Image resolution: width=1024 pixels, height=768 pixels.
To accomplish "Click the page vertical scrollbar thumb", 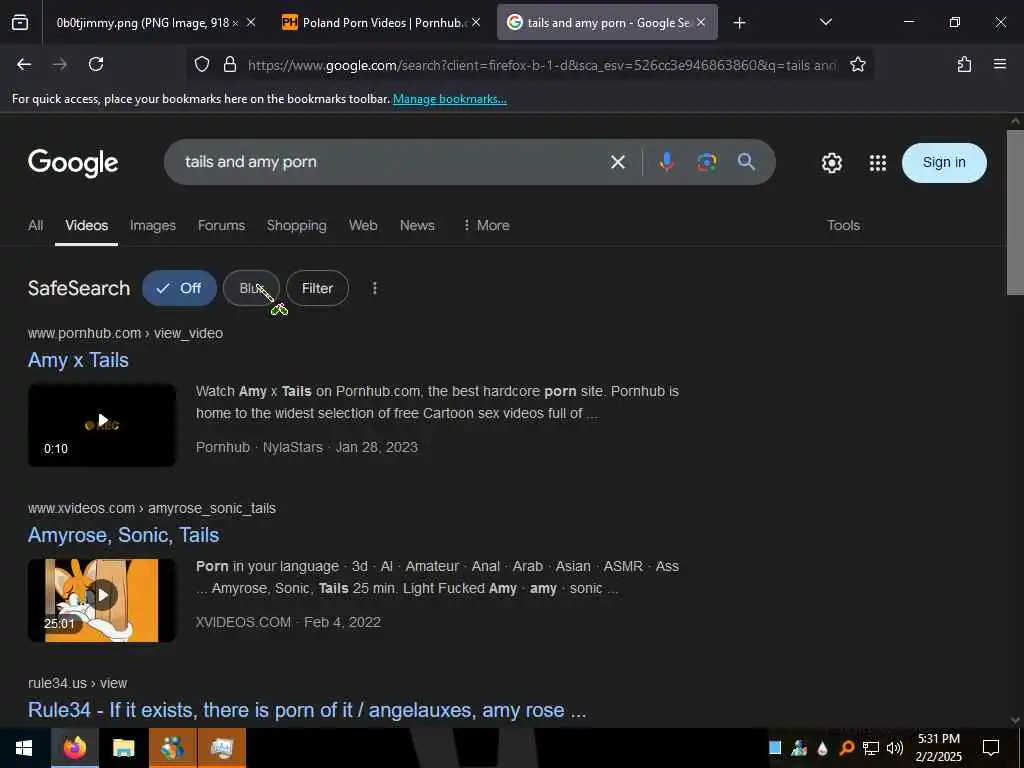I will pyautogui.click(x=1015, y=212).
